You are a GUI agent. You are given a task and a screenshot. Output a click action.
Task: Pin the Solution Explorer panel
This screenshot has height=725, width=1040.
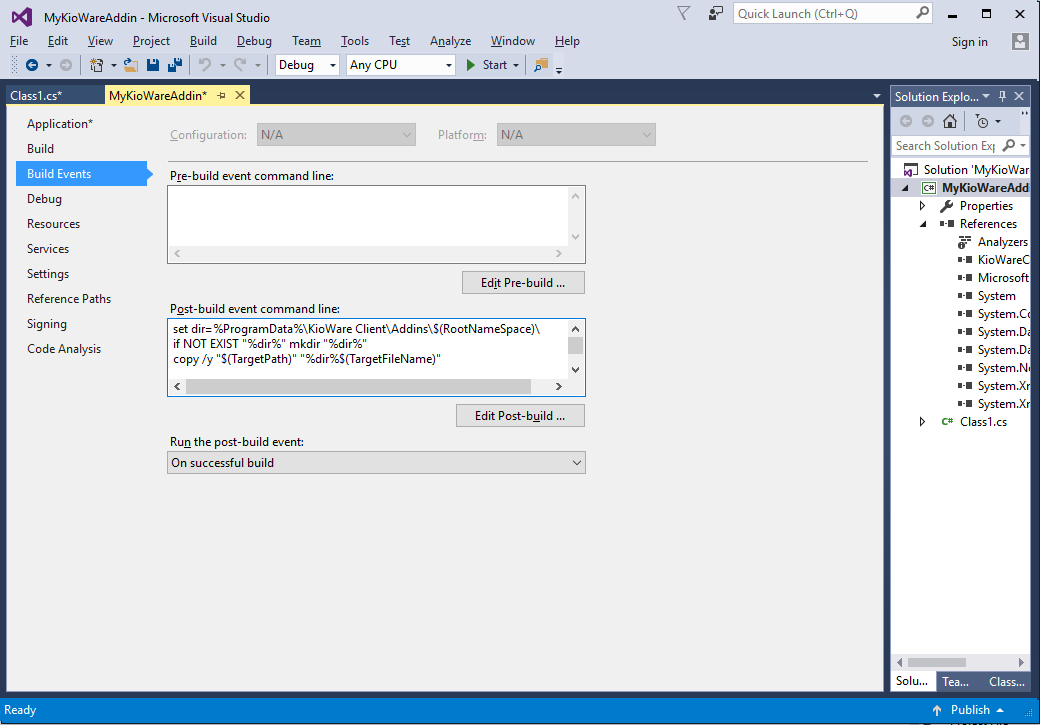(1002, 96)
